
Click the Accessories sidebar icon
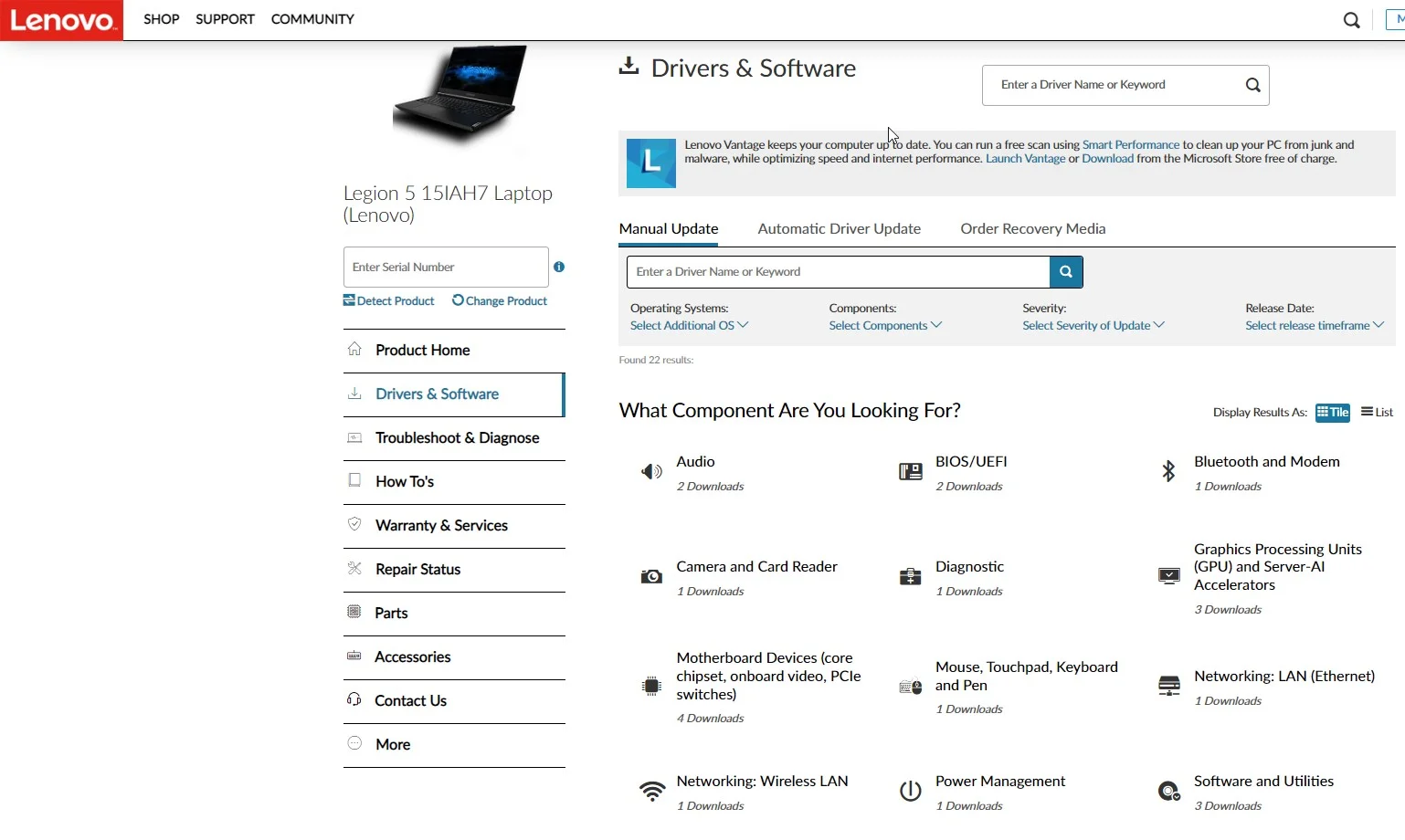point(354,656)
